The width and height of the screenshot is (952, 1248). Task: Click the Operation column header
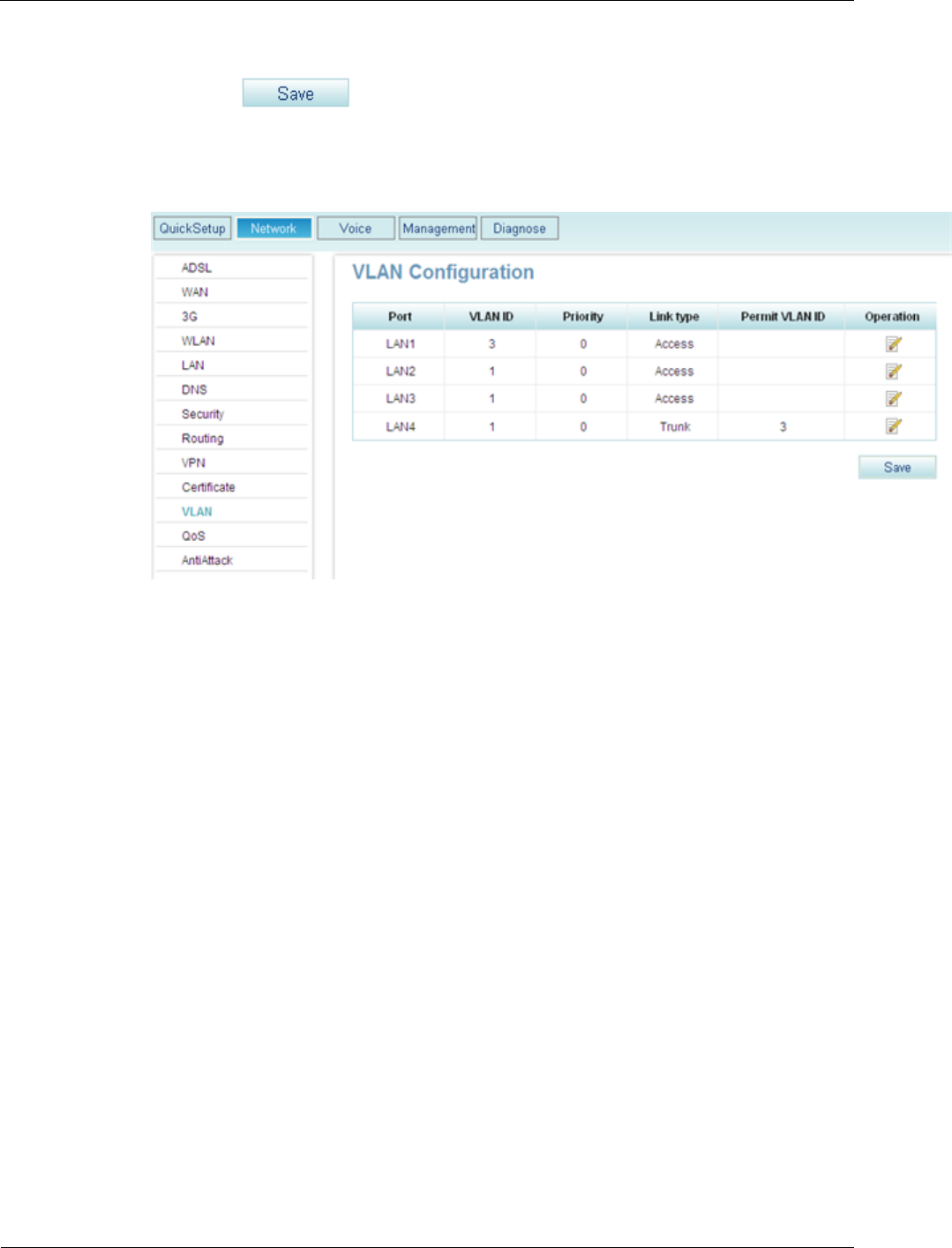pyautogui.click(x=891, y=317)
